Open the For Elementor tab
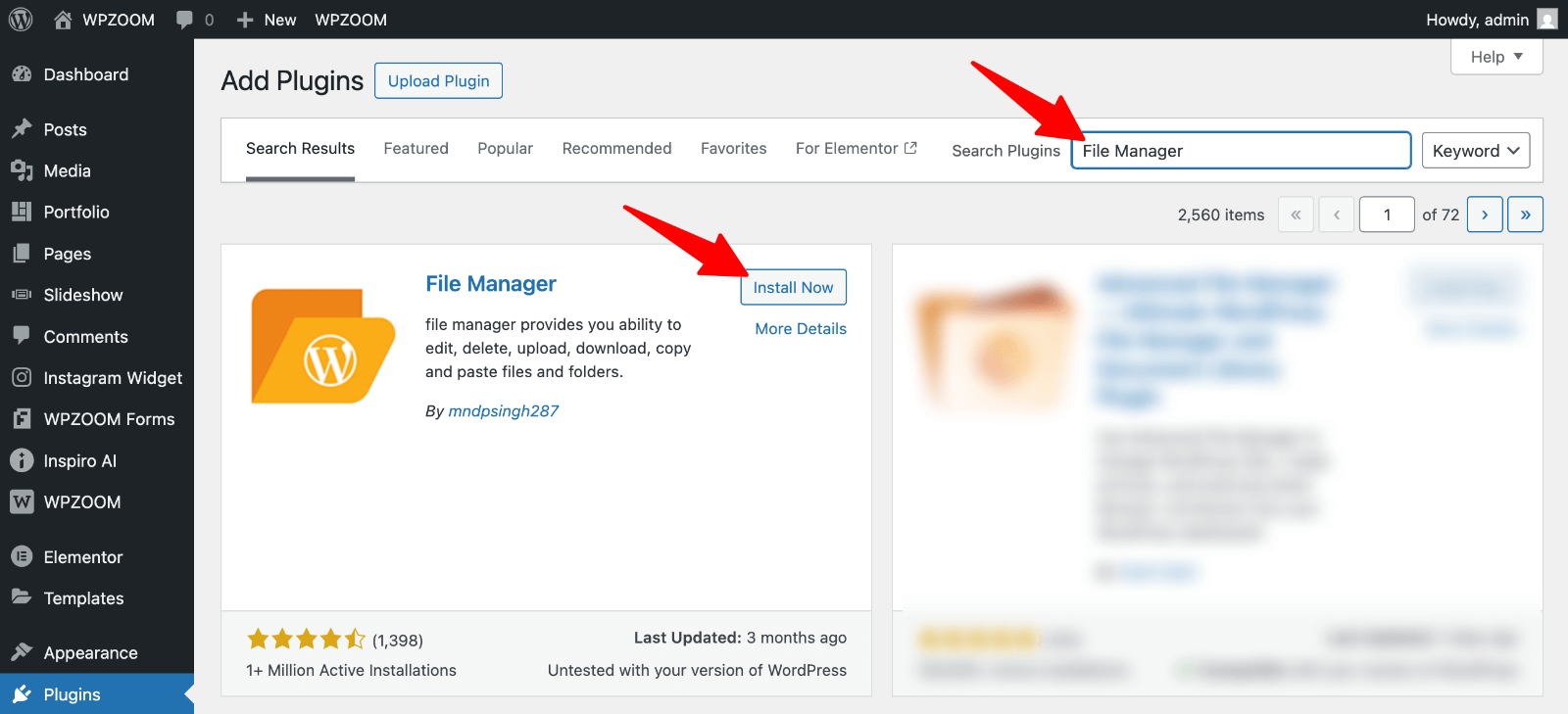Image resolution: width=1568 pixels, height=714 pixels. click(x=856, y=149)
